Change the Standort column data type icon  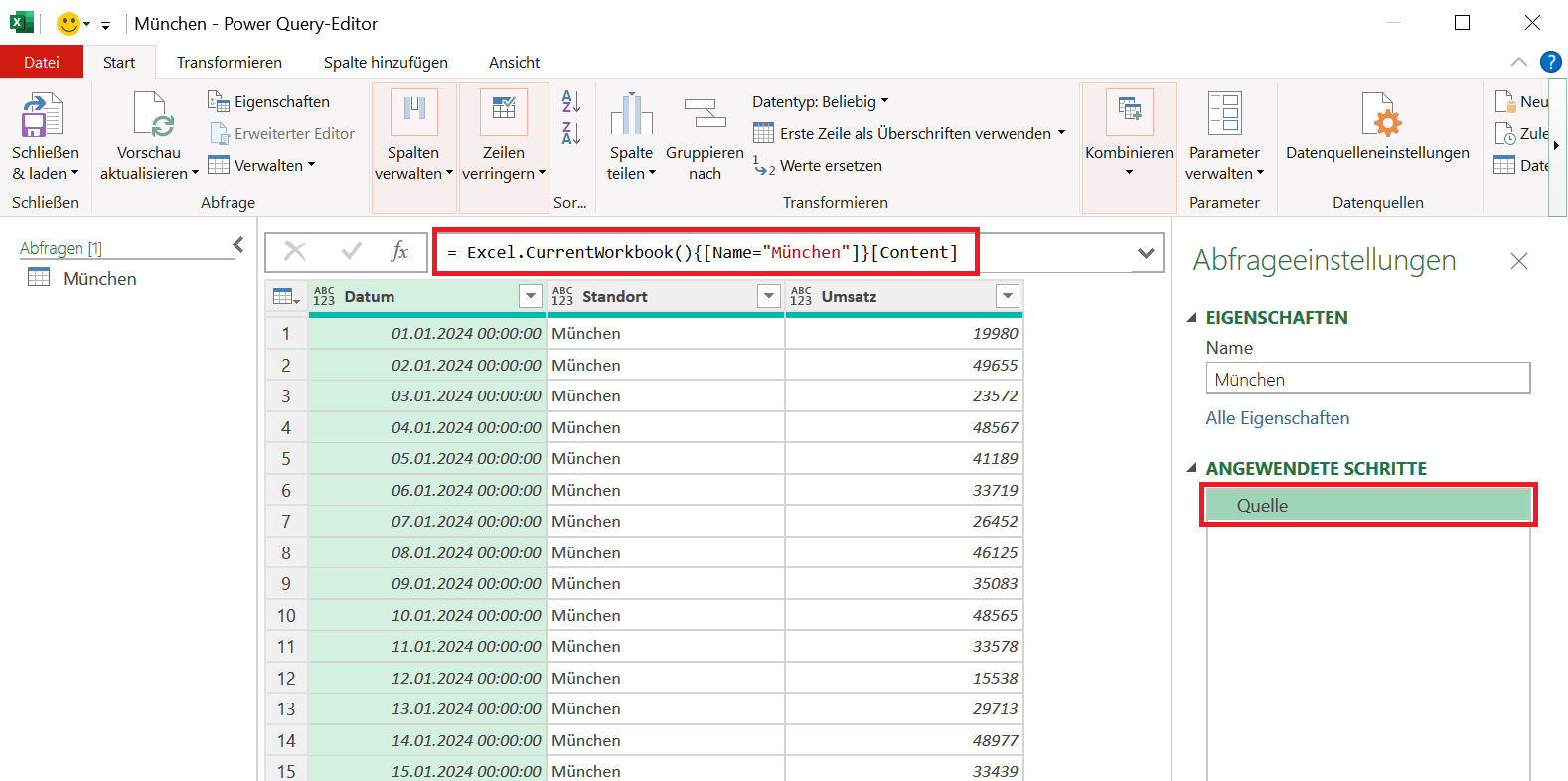click(x=562, y=296)
